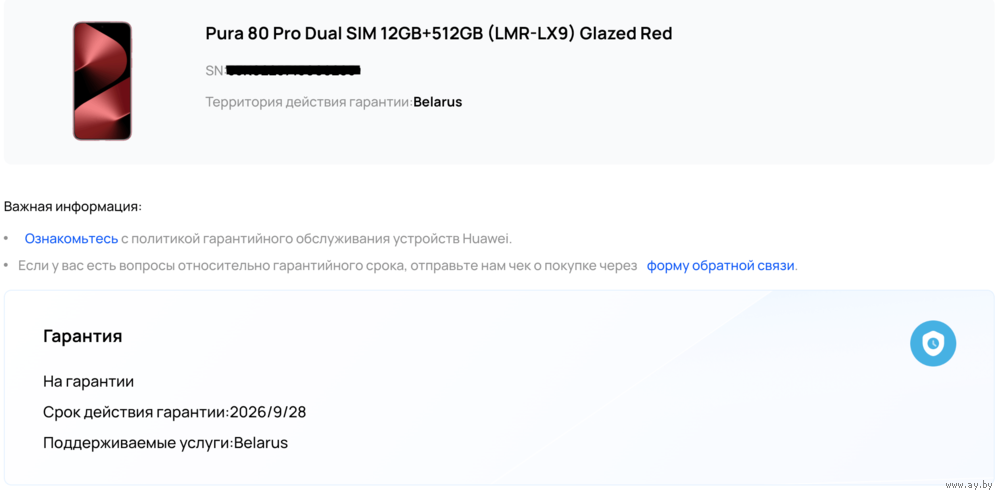
Task: Click the "На гарантии" status text
Action: pos(88,381)
